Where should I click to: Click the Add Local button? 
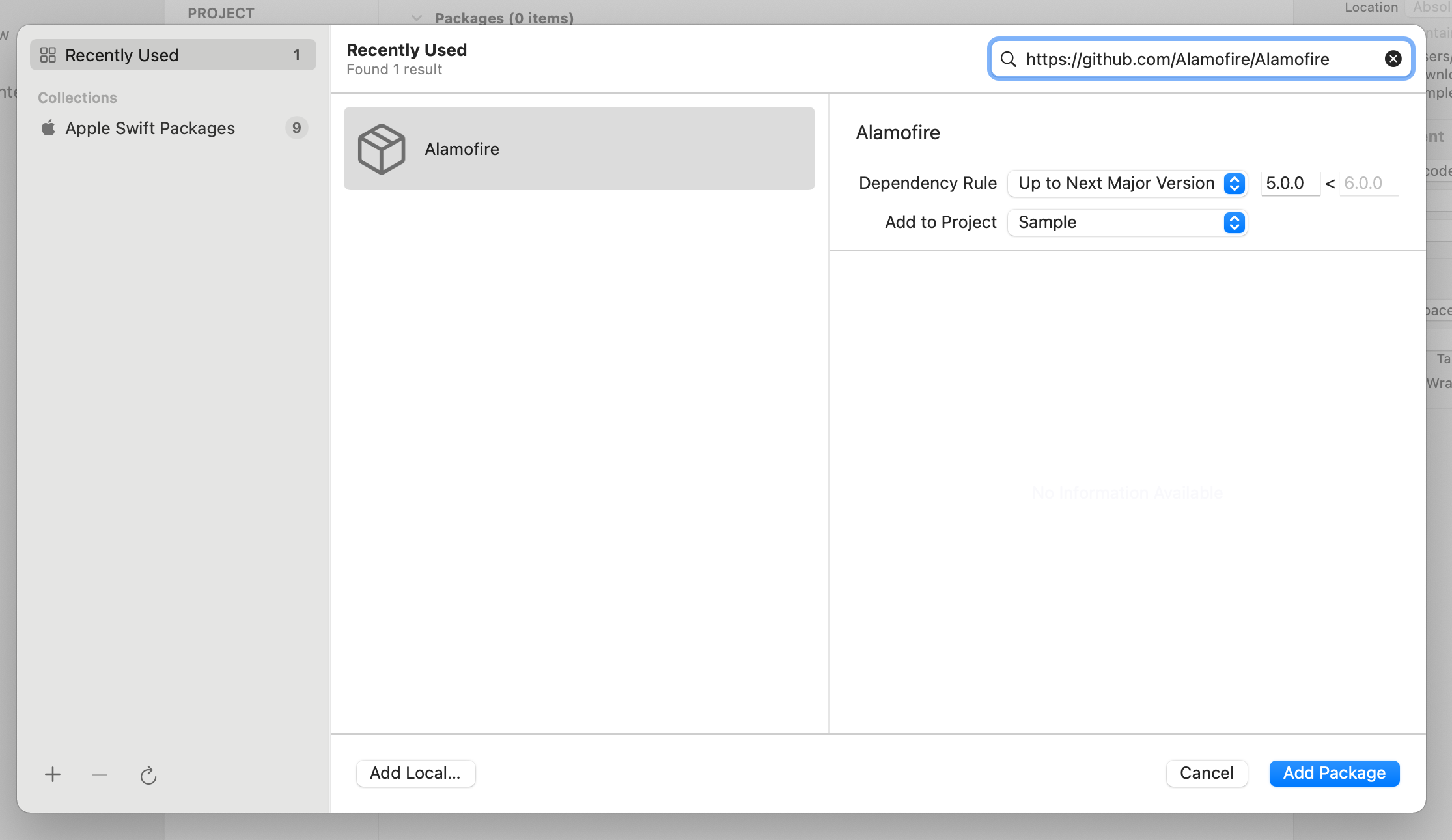coord(415,773)
